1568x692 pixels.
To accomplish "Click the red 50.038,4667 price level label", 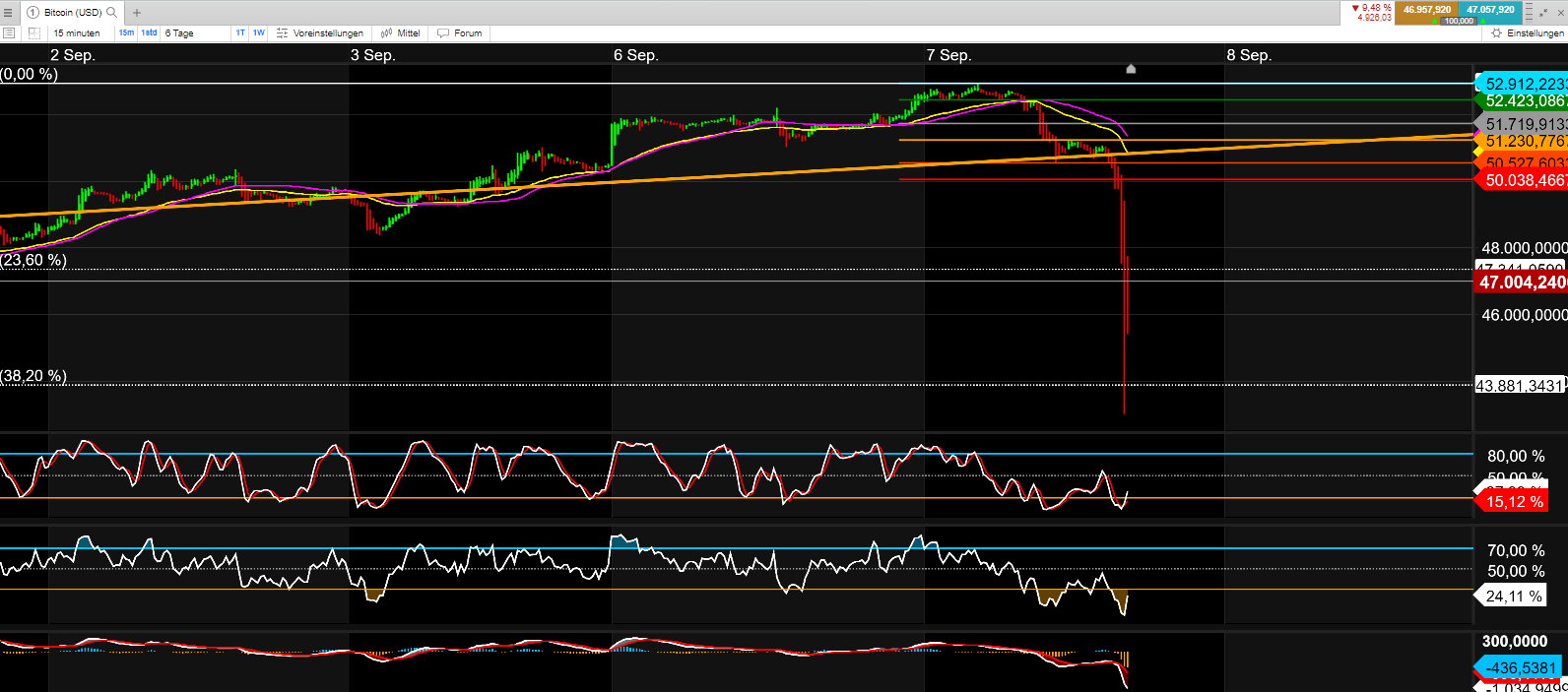I will (x=1523, y=180).
